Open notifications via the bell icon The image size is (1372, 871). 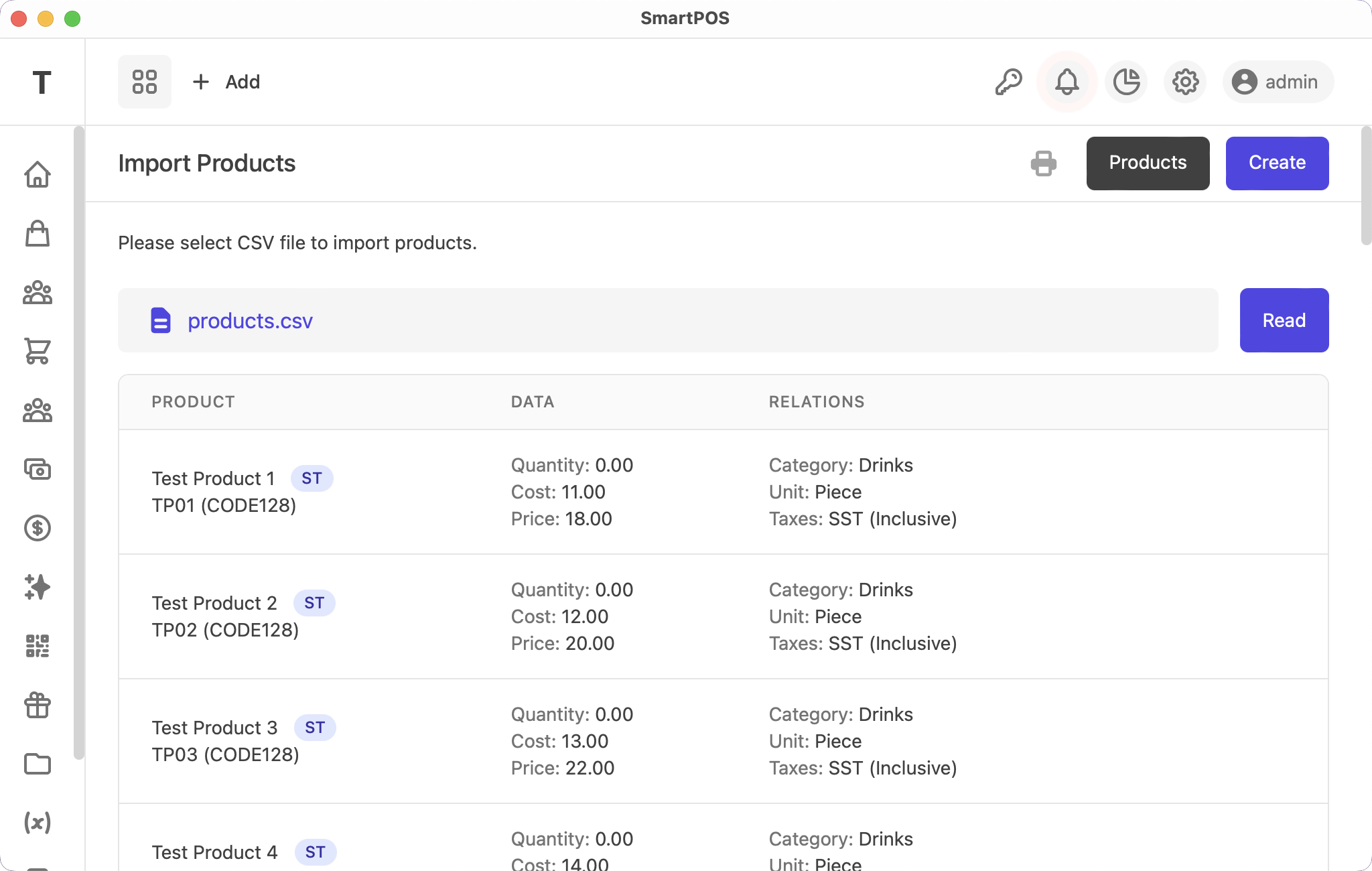pos(1067,82)
